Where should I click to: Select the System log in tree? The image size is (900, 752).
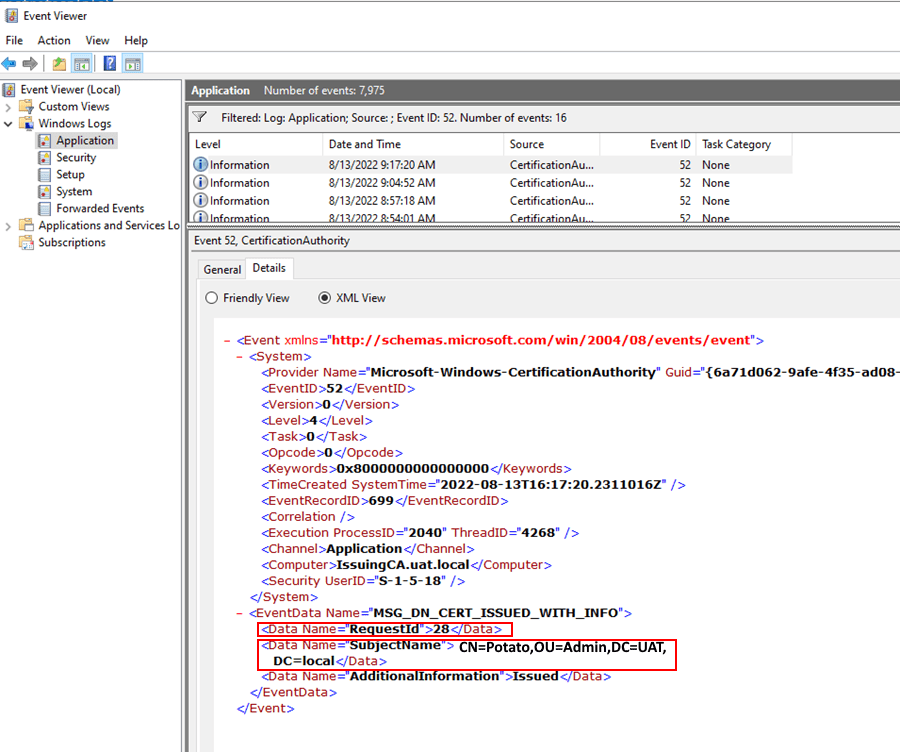click(74, 191)
